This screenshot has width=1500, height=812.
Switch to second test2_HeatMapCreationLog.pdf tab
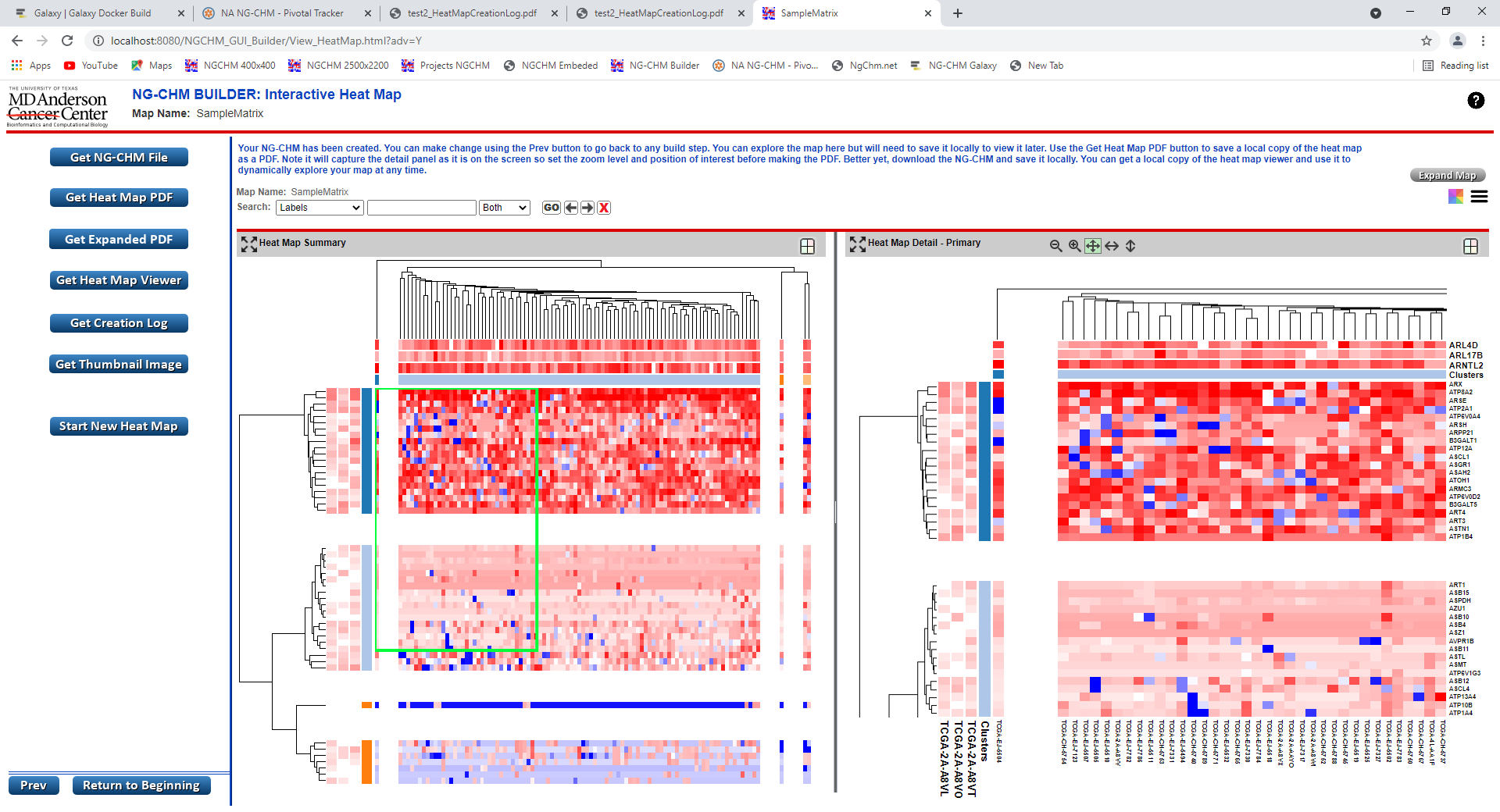pyautogui.click(x=659, y=13)
